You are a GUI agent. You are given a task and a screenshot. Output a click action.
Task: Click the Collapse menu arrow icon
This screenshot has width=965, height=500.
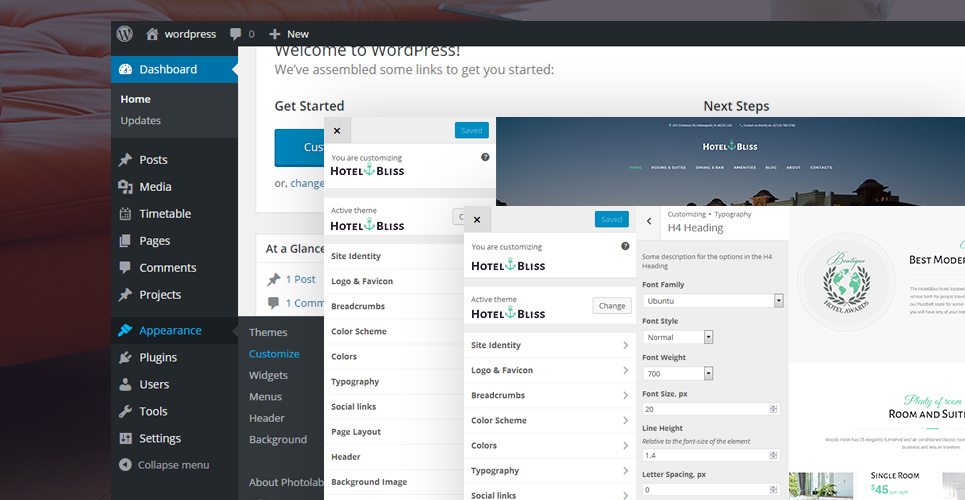tap(126, 465)
